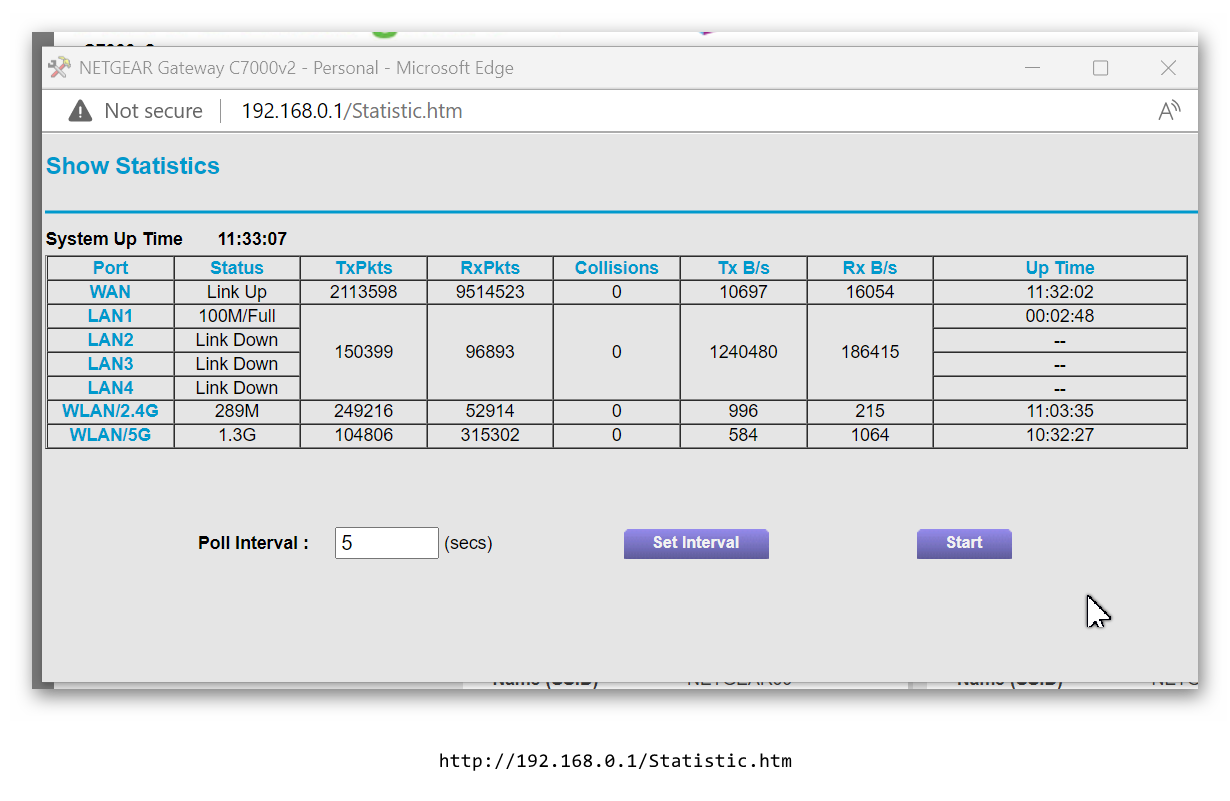Click the Edge read aloud icon
This screenshot has width=1230, height=801.
point(1169,110)
